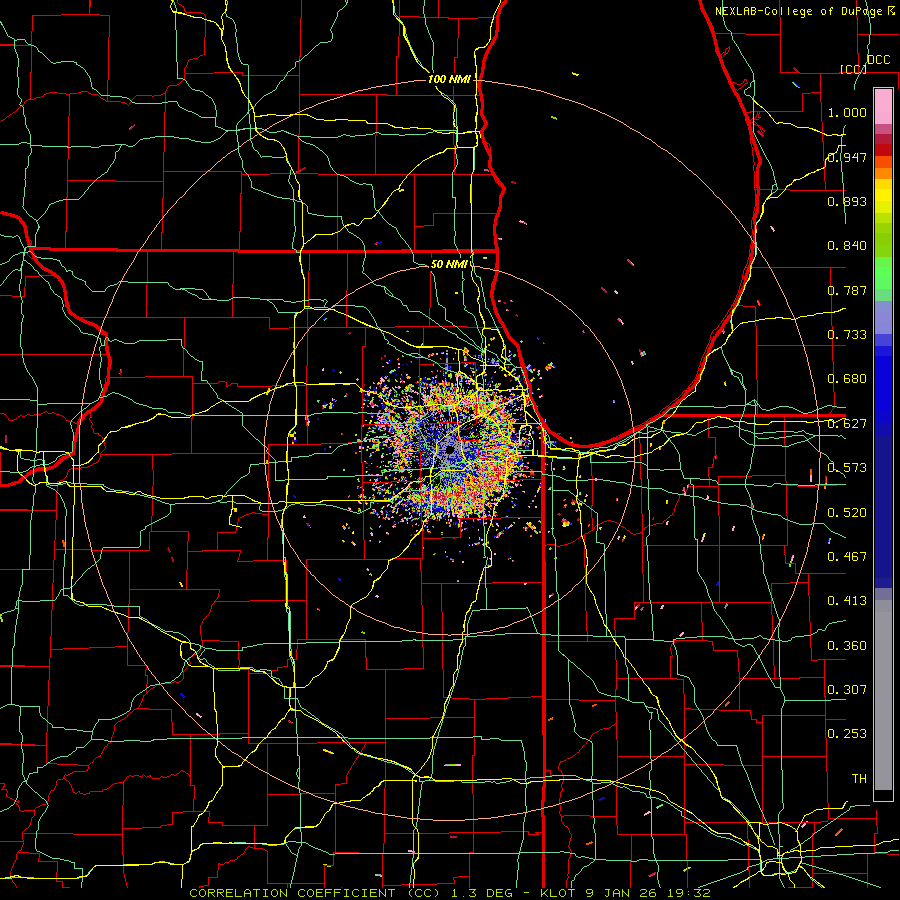The width and height of the screenshot is (900, 900).
Task: Select the 0.733 scale value
Action: (847, 335)
